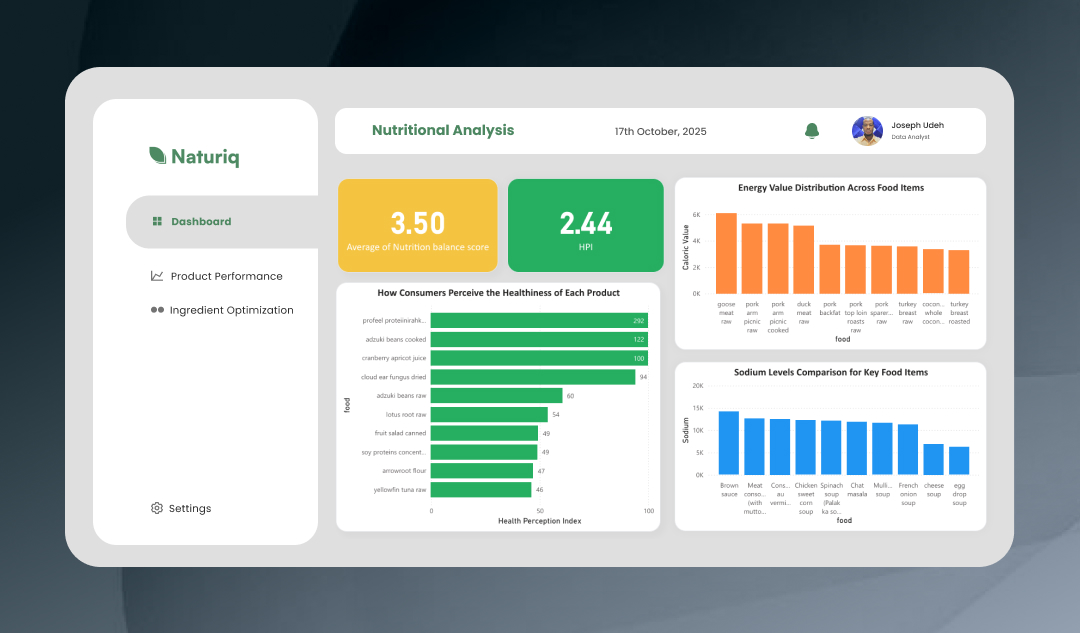Viewport: 1080px width, 633px height.
Task: Click the Naturiq brand name
Action: pyautogui.click(x=205, y=157)
